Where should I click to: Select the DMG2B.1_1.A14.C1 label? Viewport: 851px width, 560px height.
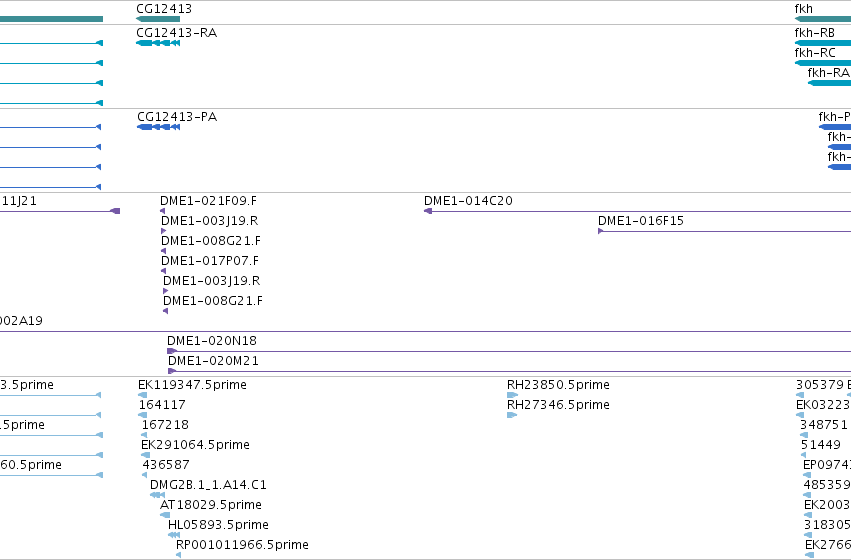[208, 485]
